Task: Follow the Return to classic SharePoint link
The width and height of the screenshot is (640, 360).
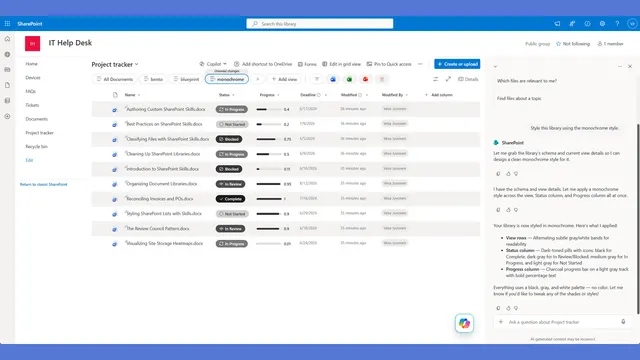Action: 44,184
